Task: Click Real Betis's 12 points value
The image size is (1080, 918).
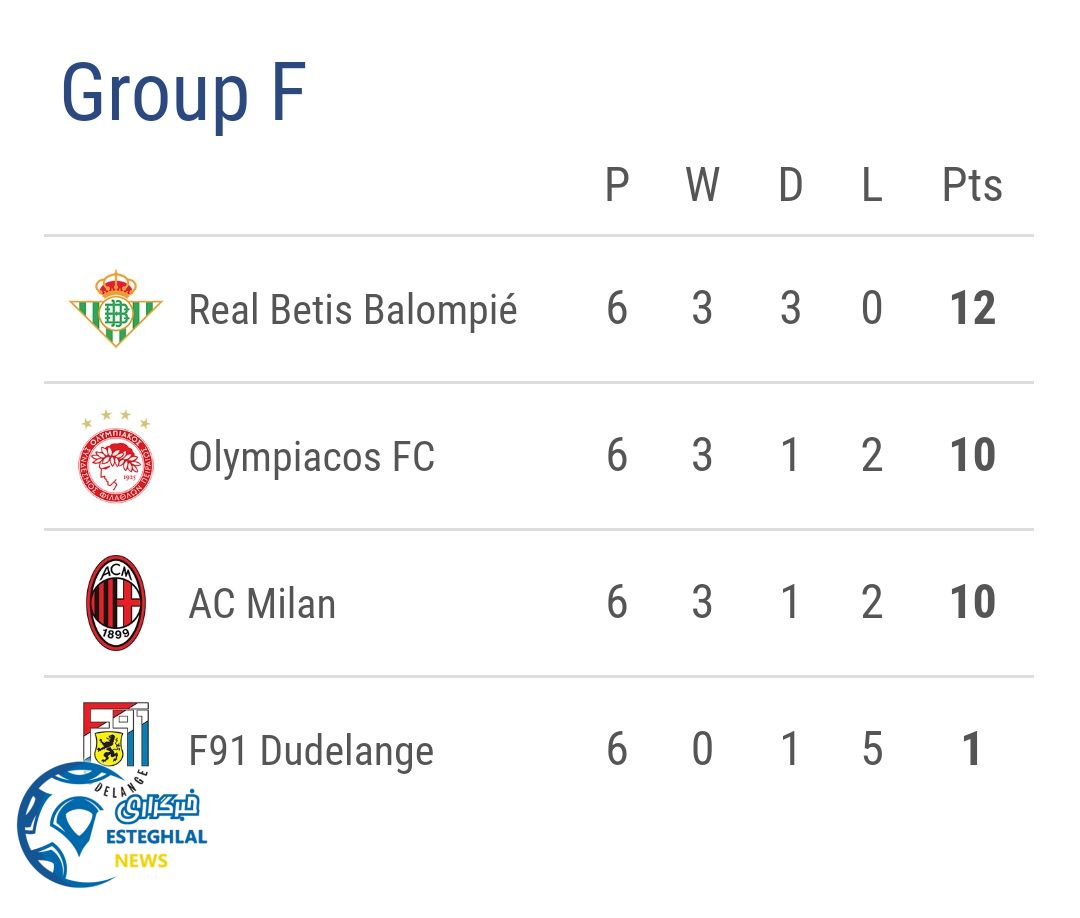Action: click(972, 309)
